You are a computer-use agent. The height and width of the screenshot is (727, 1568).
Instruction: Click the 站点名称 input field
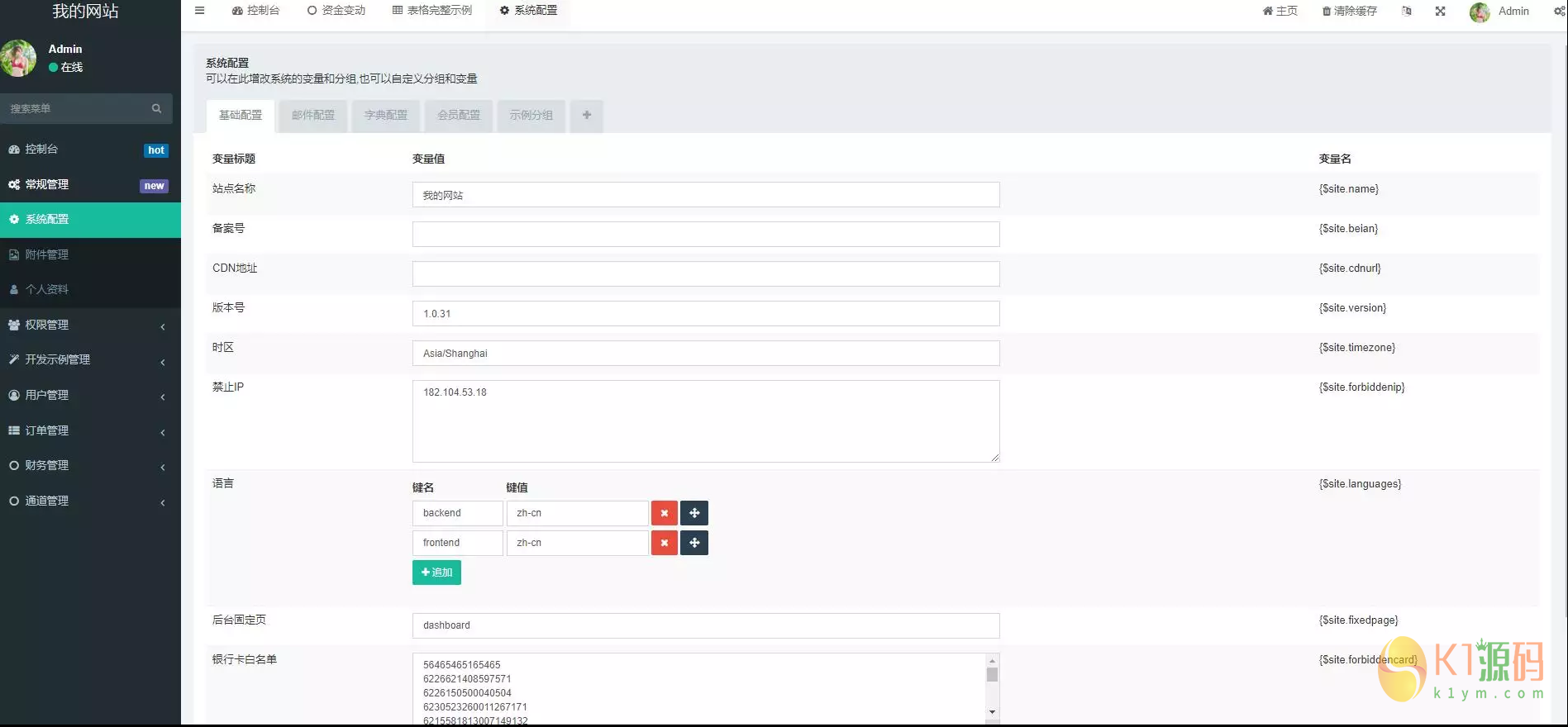coord(706,195)
